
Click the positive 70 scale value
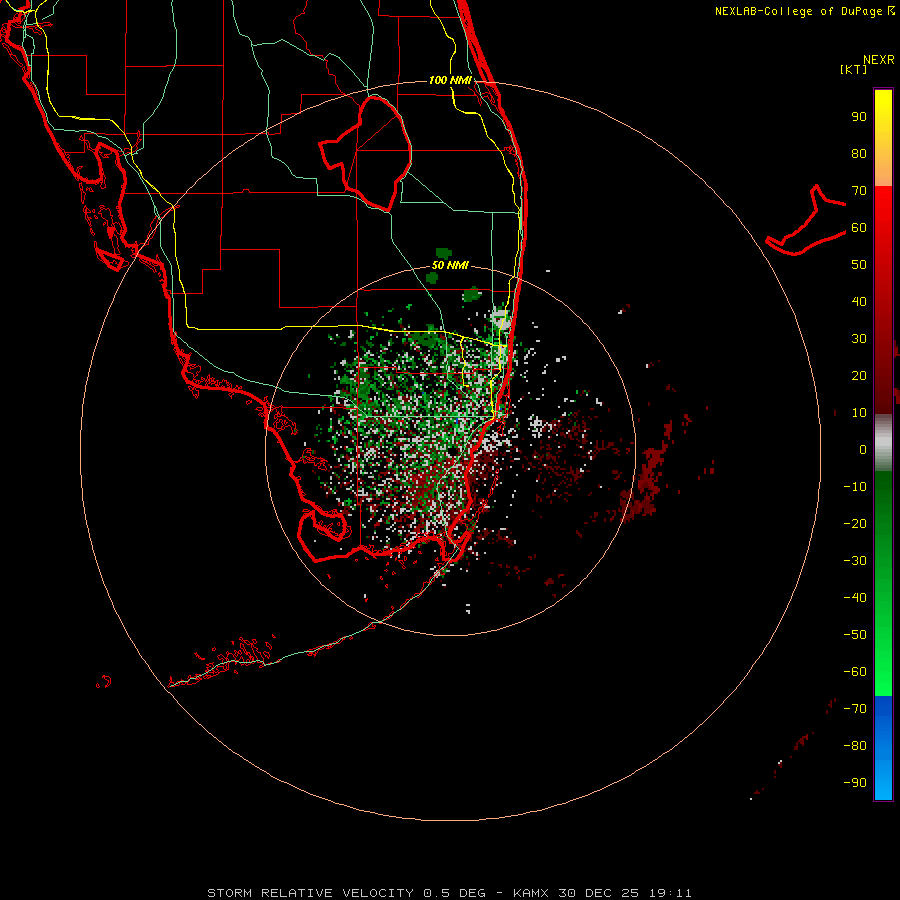859,191
